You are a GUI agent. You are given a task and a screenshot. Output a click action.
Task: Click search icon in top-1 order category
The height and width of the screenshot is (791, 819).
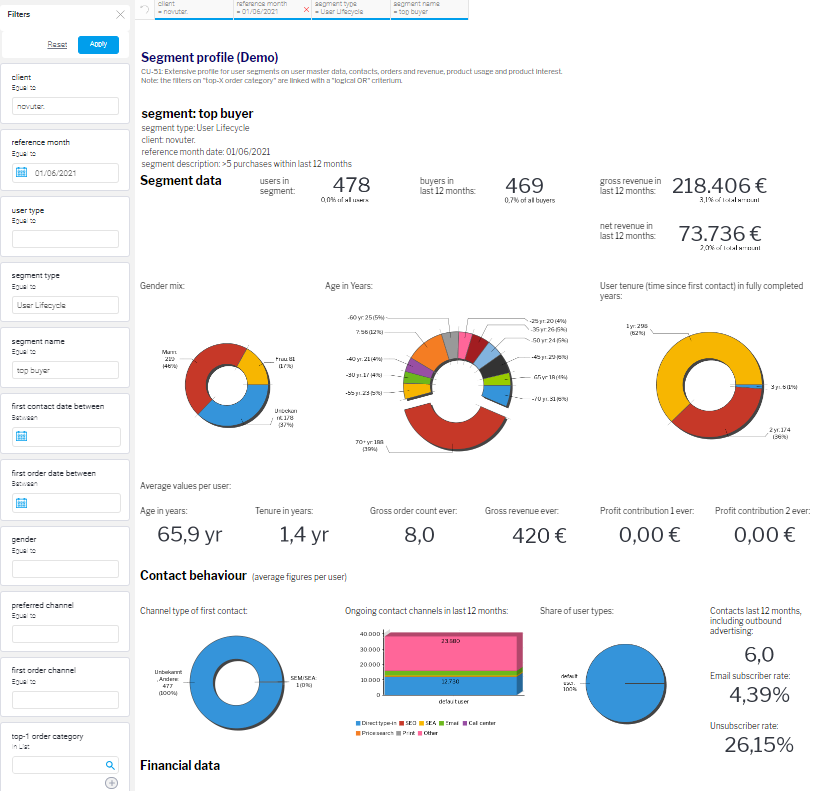111,765
